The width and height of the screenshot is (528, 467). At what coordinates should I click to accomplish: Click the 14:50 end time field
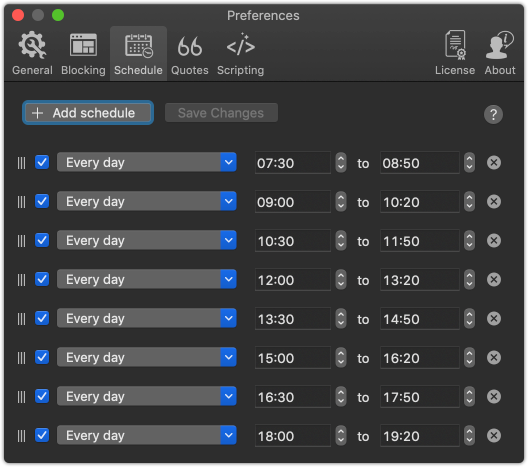(x=420, y=319)
